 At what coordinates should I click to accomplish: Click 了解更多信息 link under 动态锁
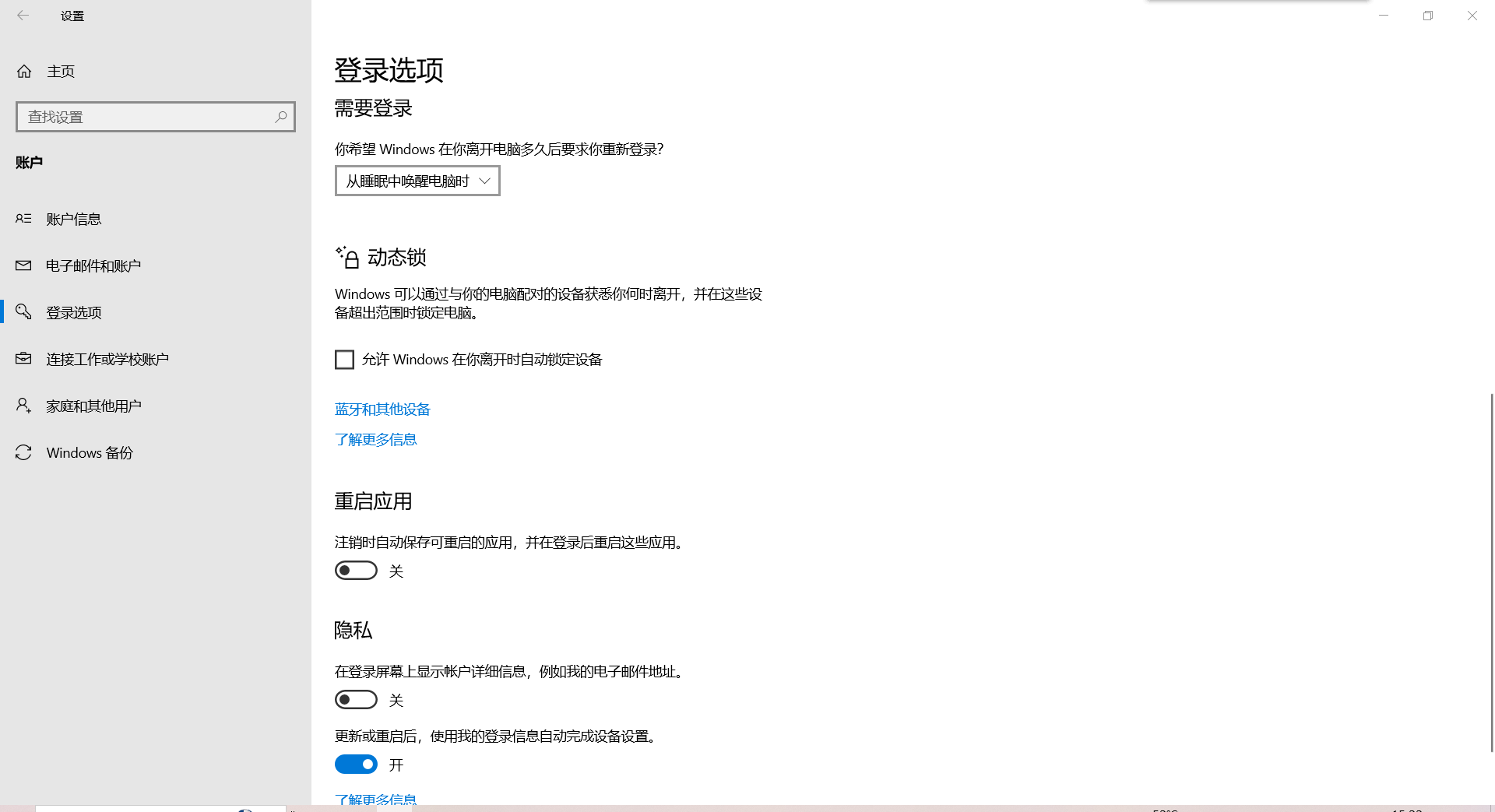pyautogui.click(x=375, y=440)
